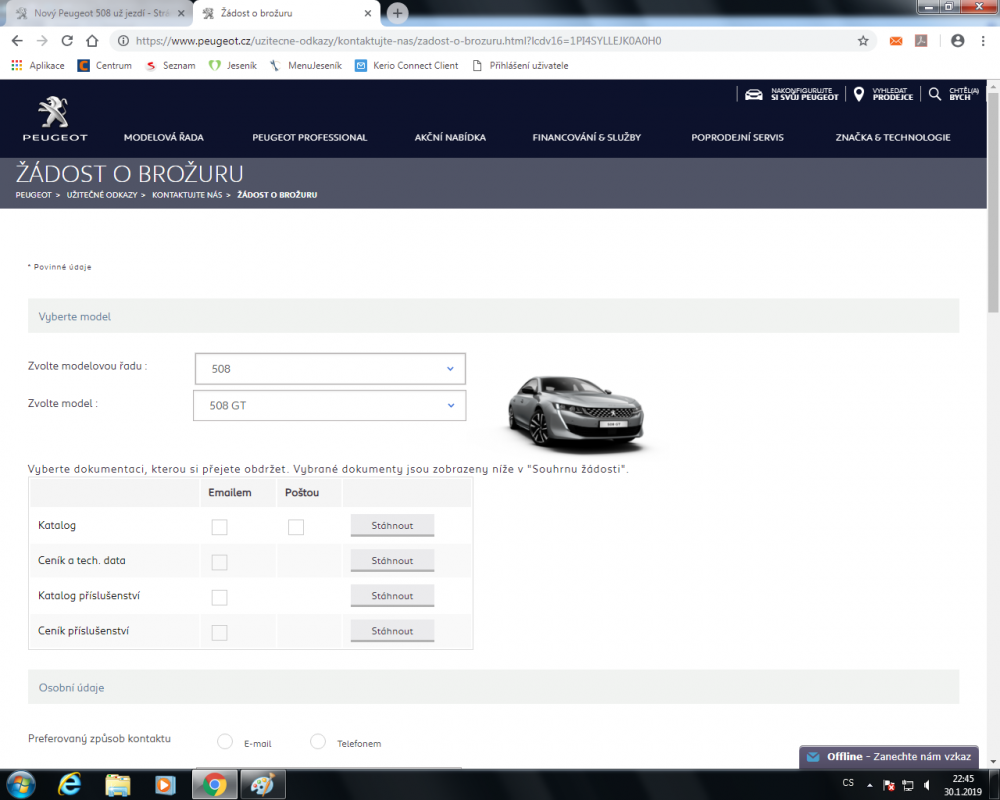Viewport: 1000px width, 800px height.
Task: Open the Značka & technologie menu
Action: 893,137
